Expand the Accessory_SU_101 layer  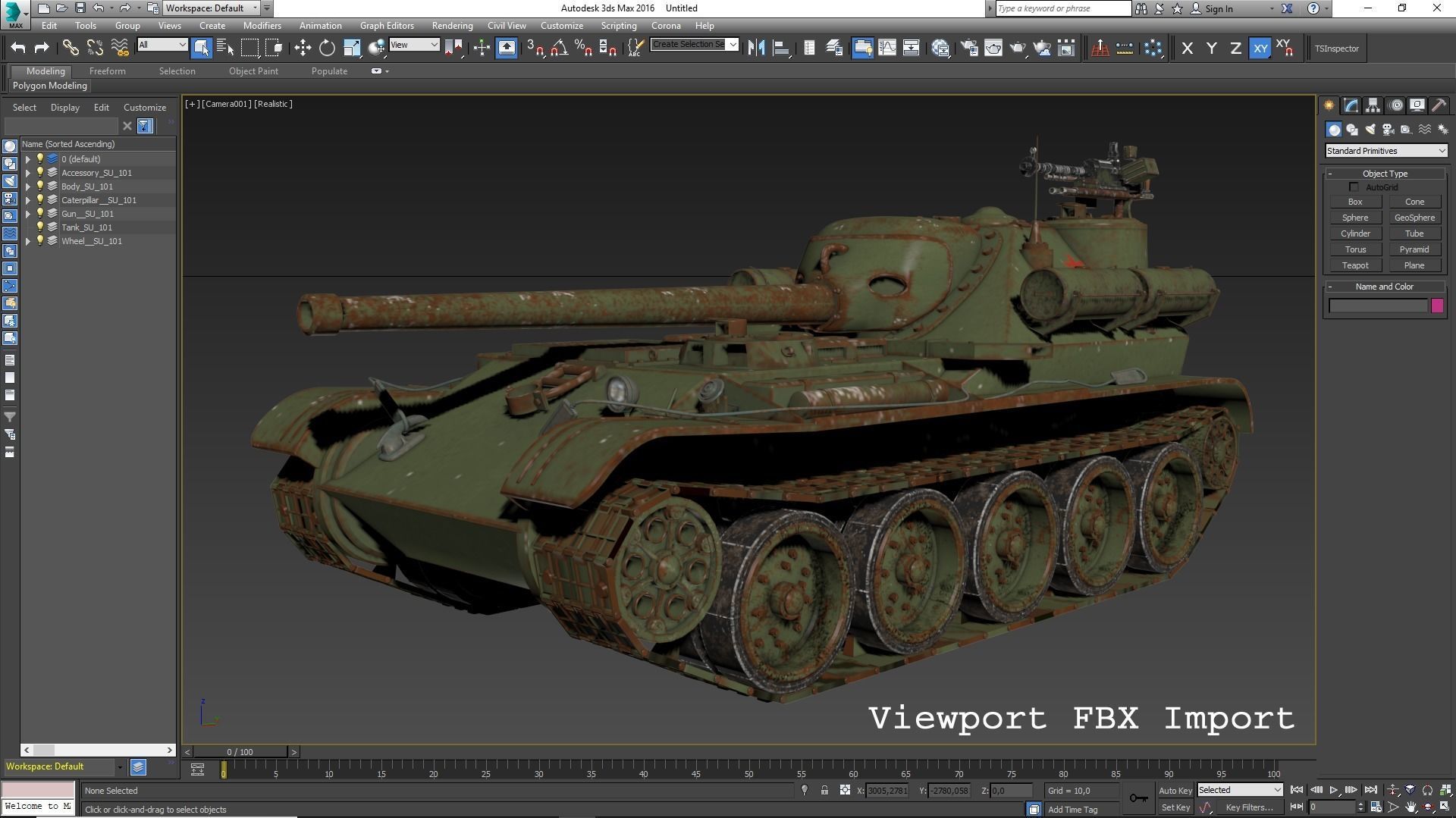coord(28,173)
